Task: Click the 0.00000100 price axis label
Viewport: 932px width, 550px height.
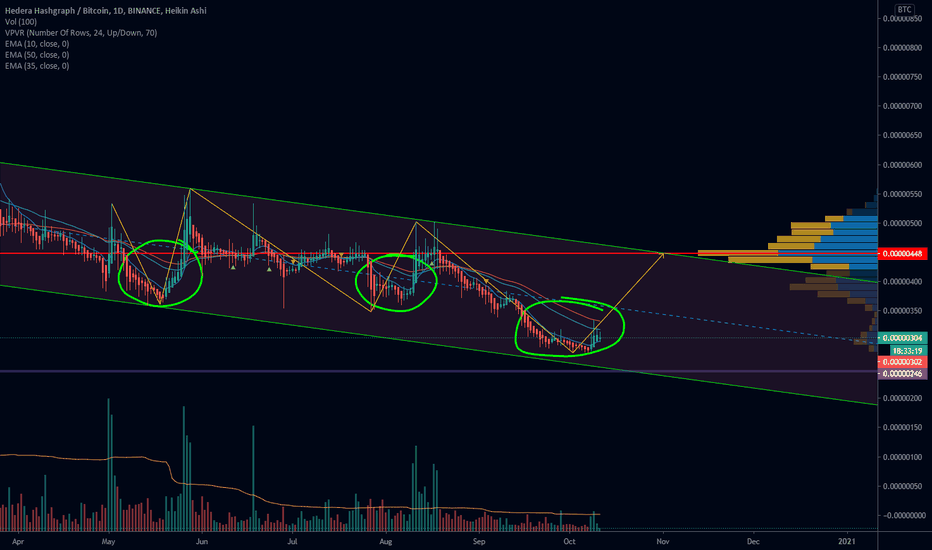Action: click(x=902, y=457)
